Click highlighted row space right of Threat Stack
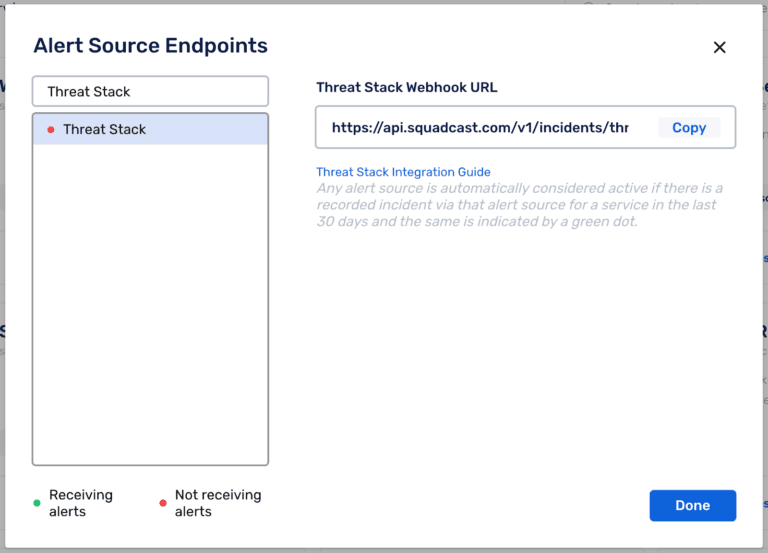The height and width of the screenshot is (553, 768). click(210, 129)
